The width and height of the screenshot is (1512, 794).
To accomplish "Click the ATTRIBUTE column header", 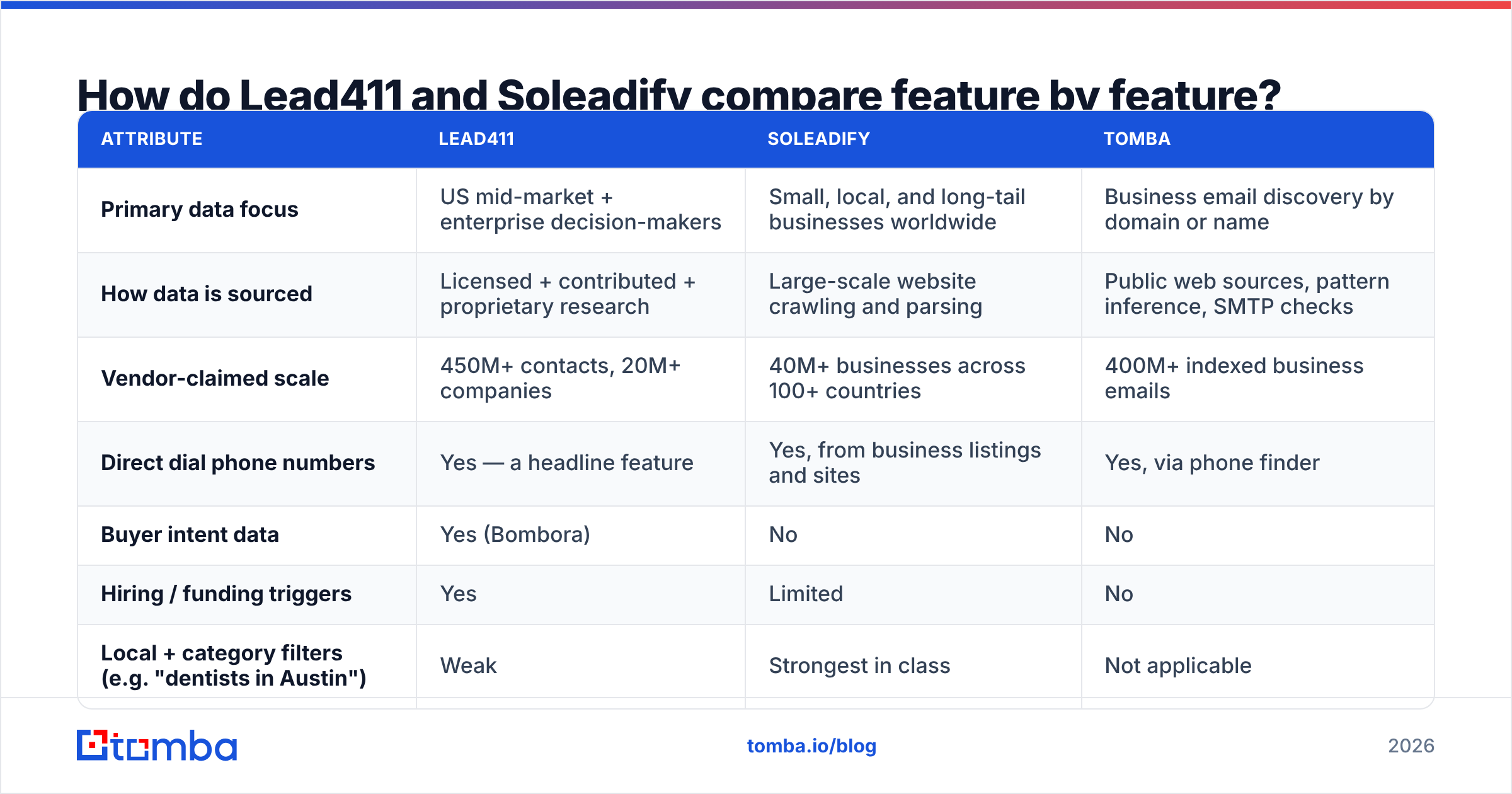I will [152, 139].
